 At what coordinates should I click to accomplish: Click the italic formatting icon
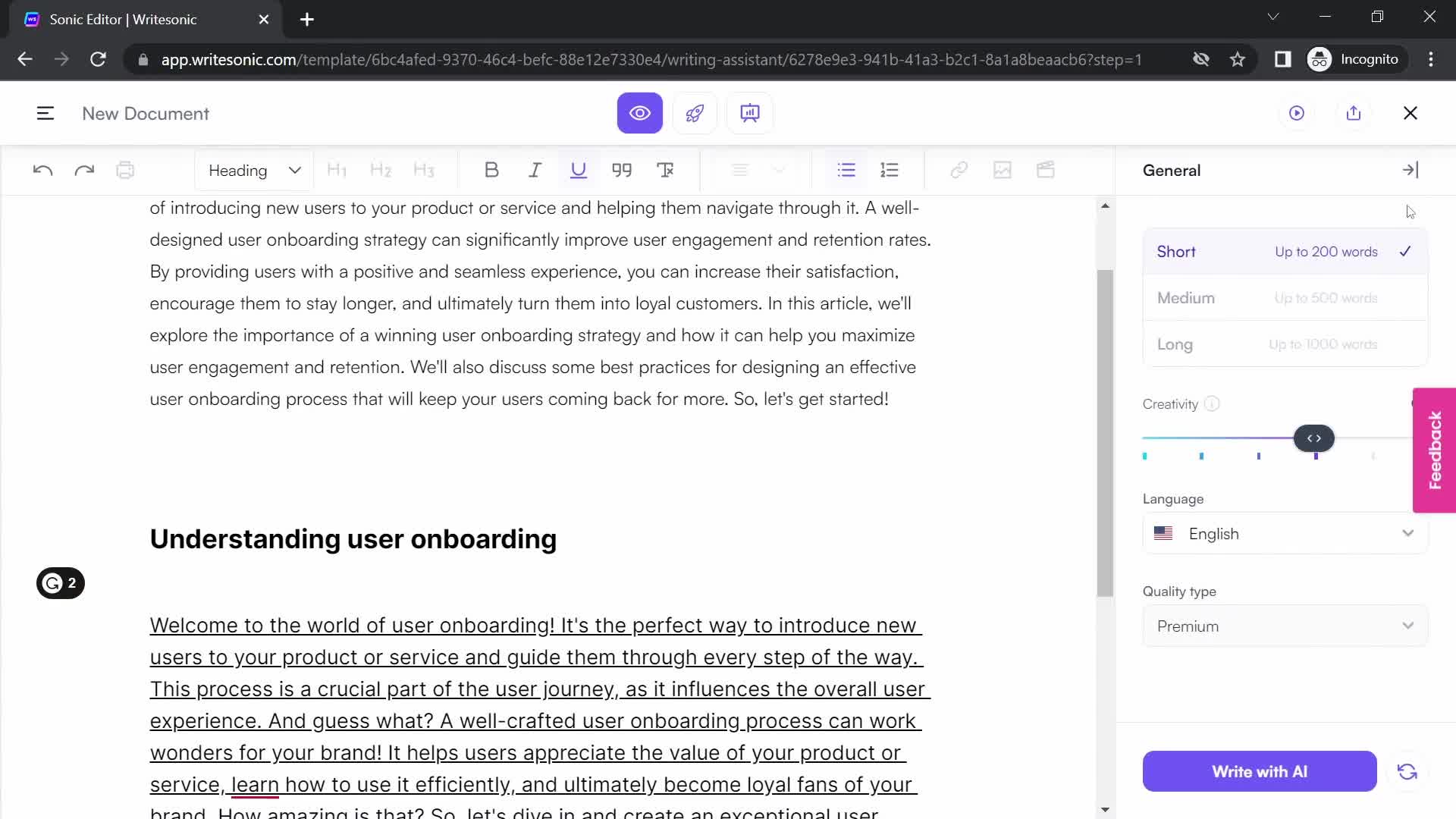[535, 170]
